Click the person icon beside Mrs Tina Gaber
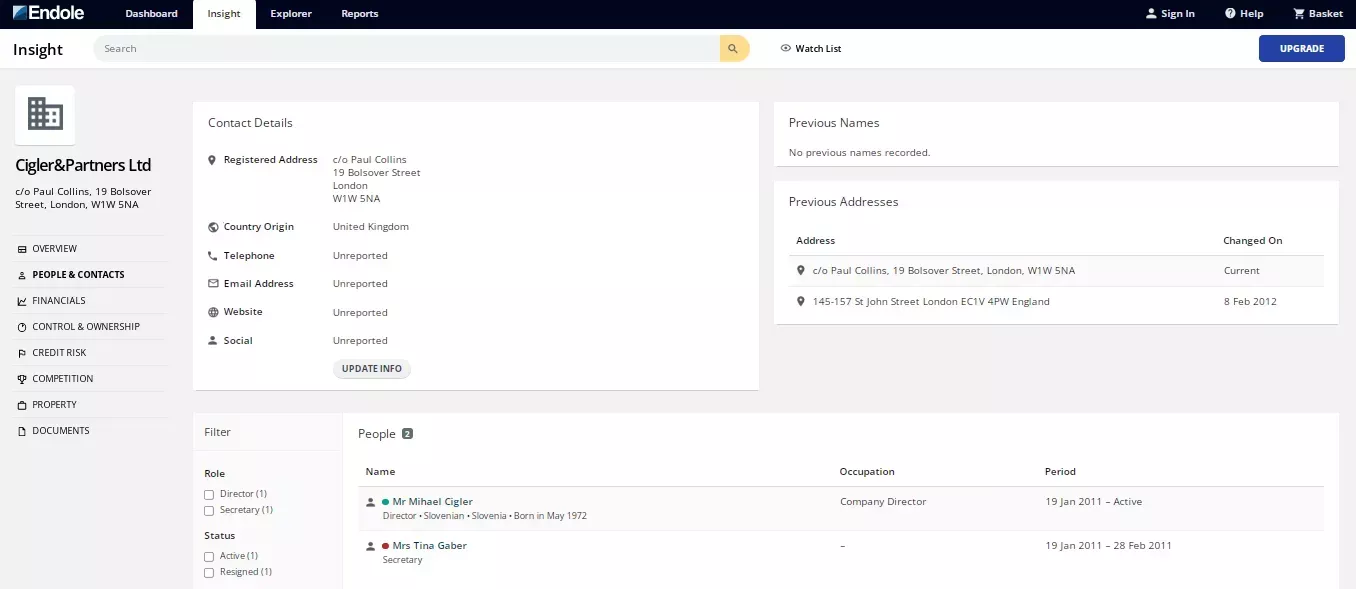This screenshot has height=589, width=1356. [x=371, y=546]
